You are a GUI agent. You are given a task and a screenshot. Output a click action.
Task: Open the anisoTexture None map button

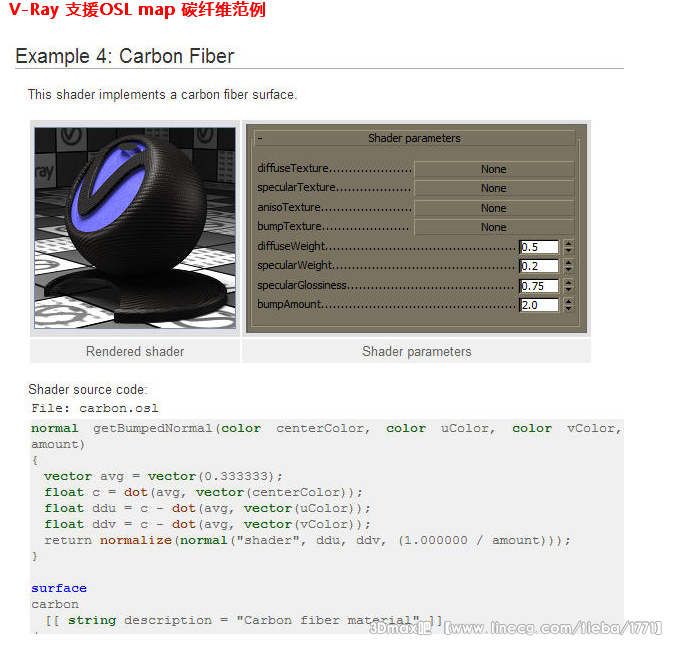[494, 208]
